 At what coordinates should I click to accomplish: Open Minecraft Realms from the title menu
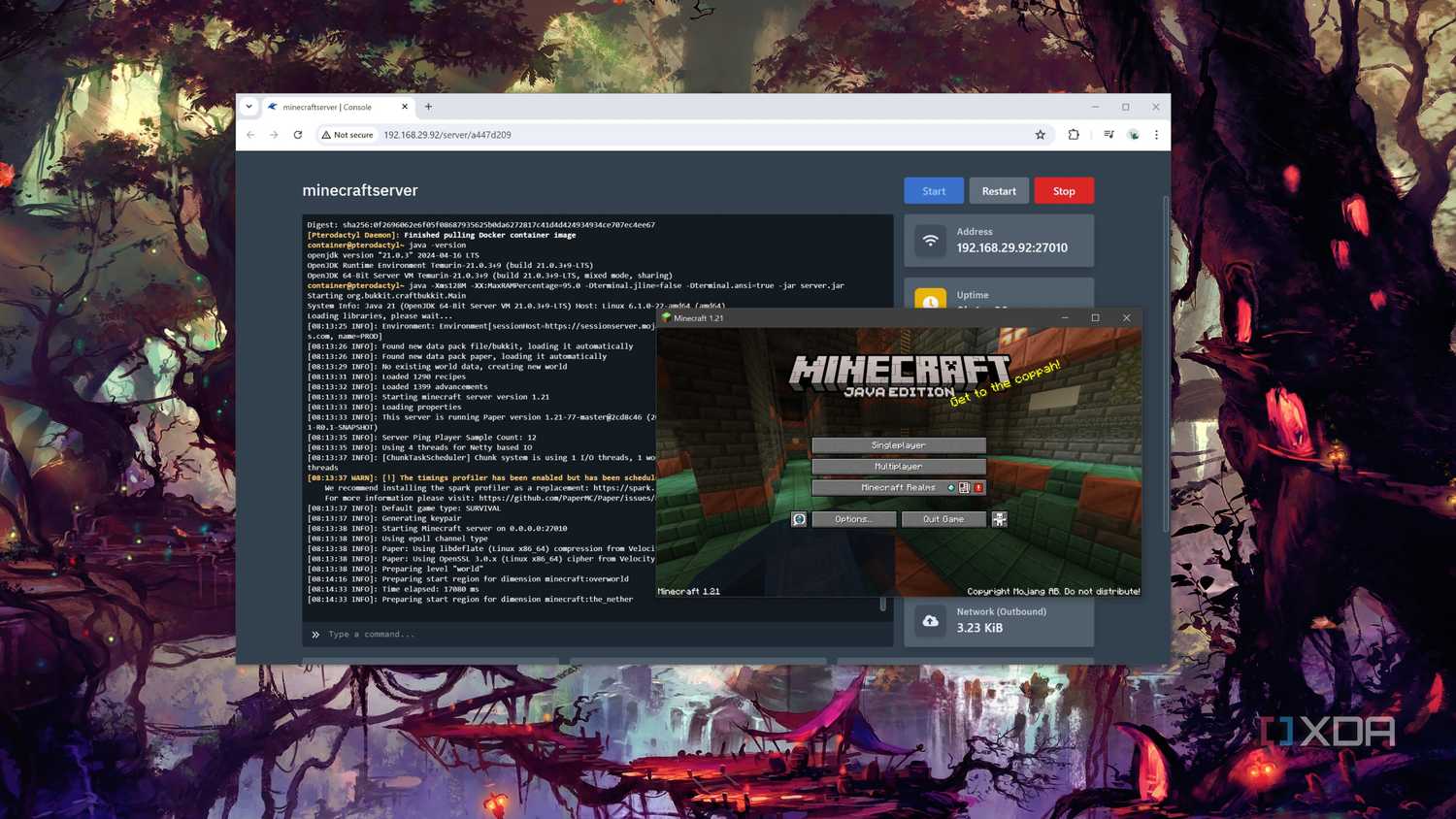click(899, 488)
